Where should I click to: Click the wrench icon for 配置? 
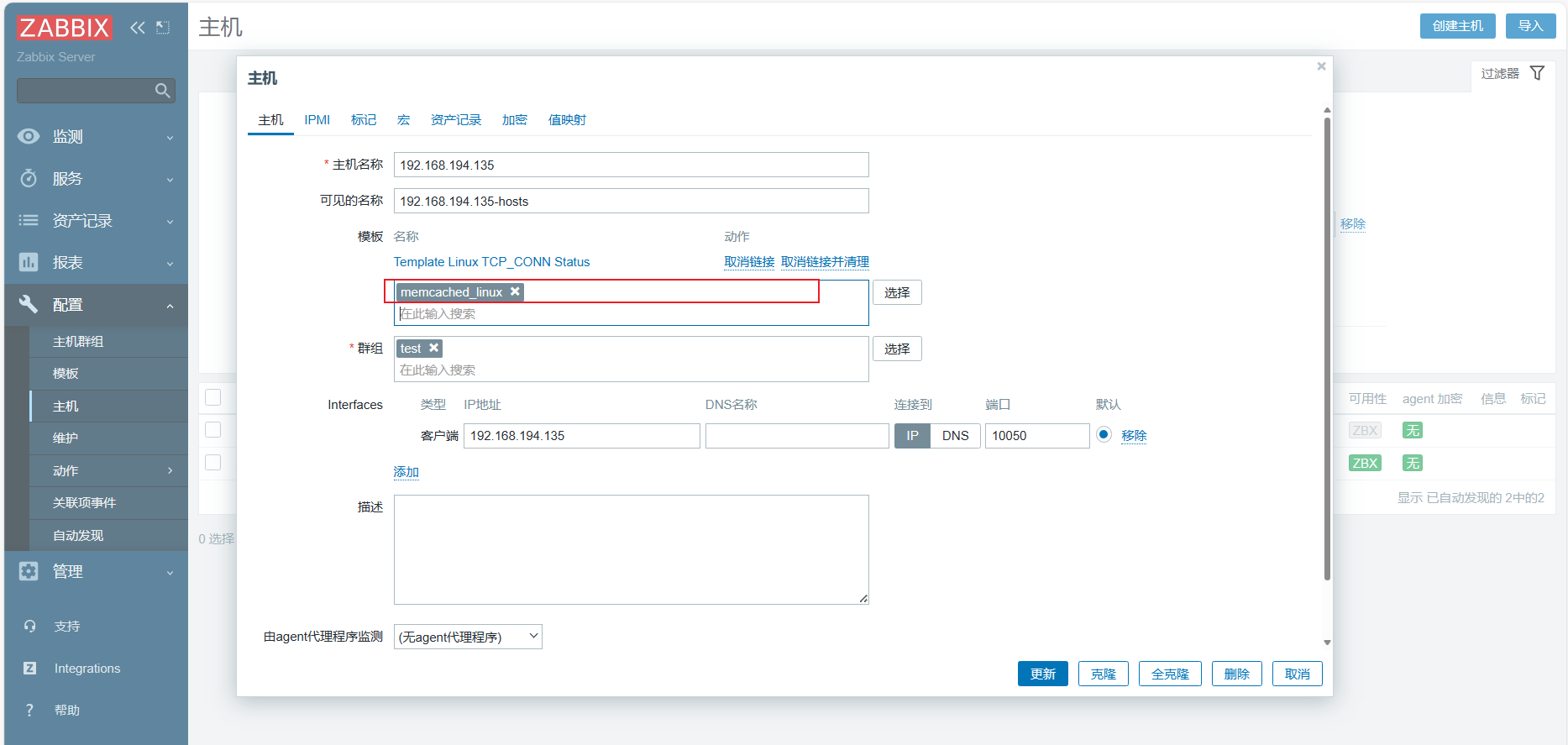29,304
